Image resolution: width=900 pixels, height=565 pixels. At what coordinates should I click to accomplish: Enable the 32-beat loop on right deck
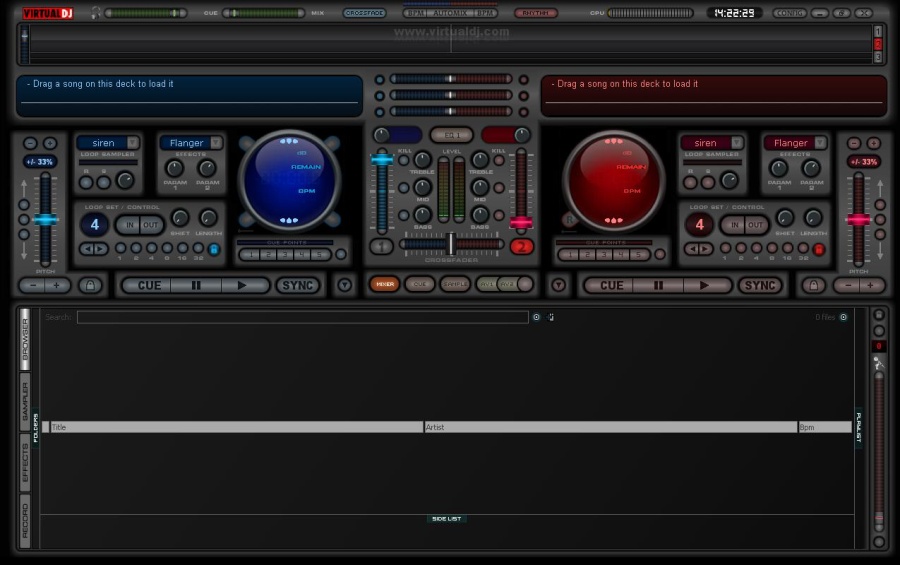click(803, 248)
